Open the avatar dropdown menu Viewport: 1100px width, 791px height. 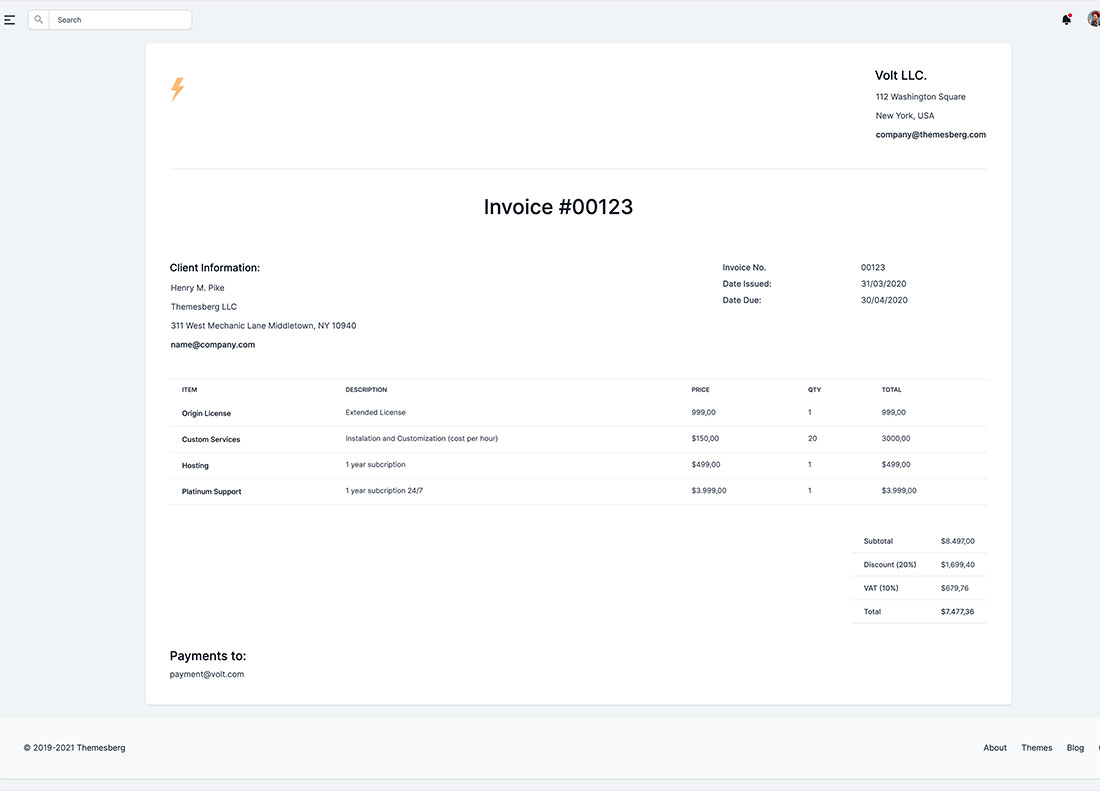tap(1093, 17)
